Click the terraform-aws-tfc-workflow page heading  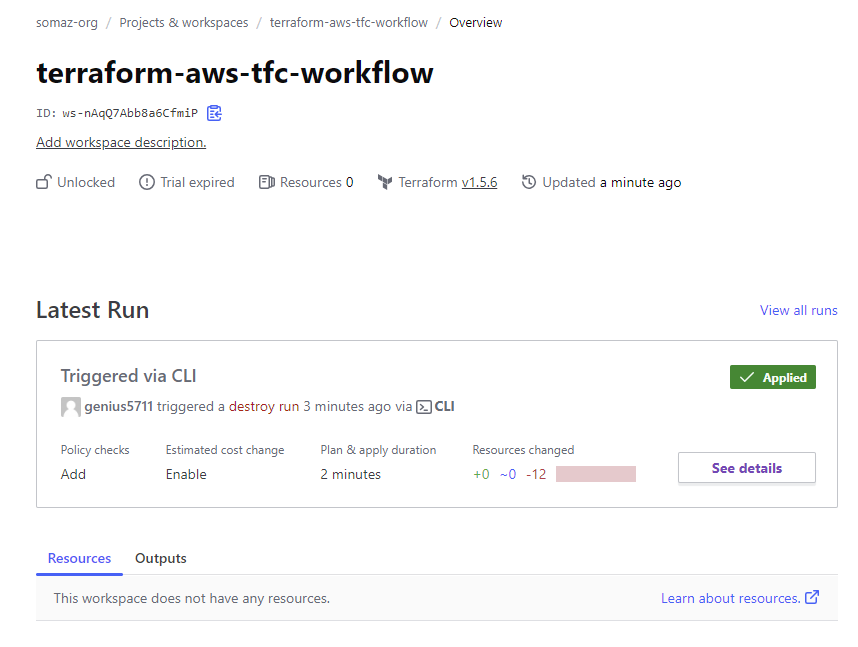pos(235,72)
